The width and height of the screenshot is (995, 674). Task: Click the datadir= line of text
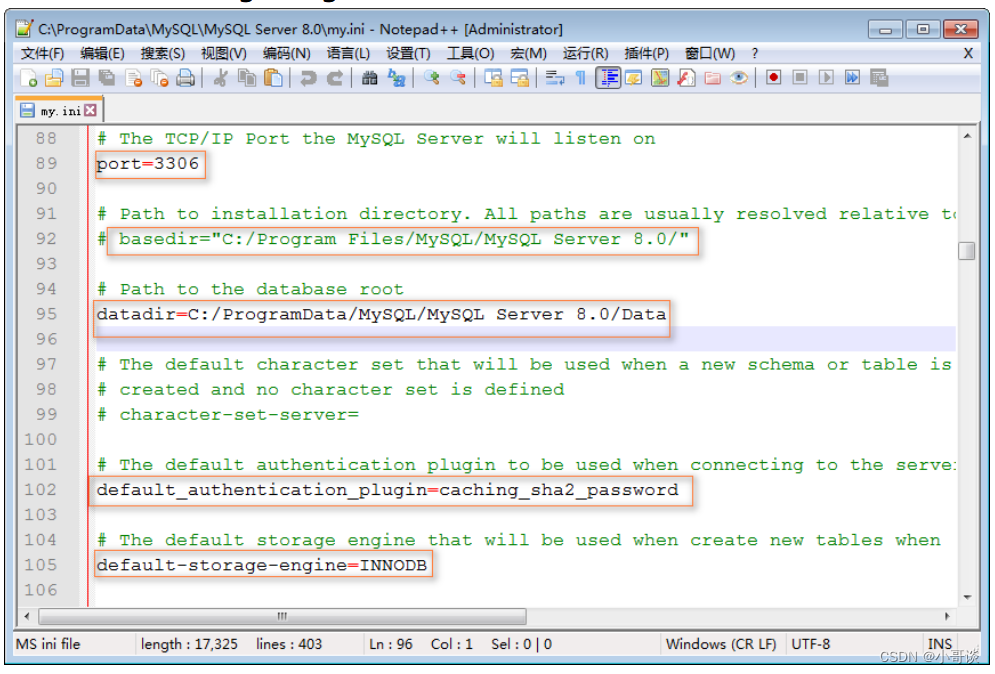pyautogui.click(x=381, y=314)
